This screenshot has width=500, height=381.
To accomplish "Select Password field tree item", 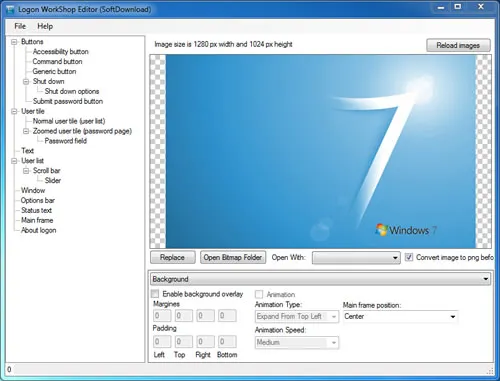I will [x=66, y=141].
